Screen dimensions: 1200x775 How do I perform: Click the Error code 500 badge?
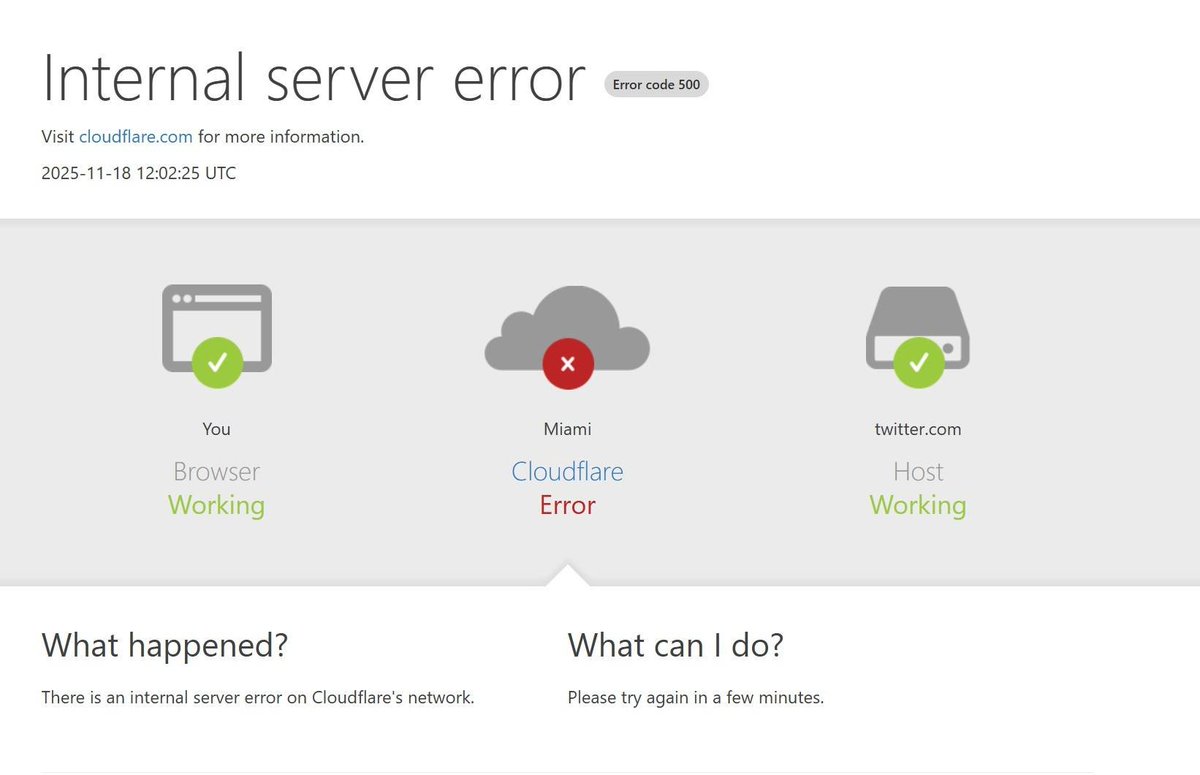pos(656,85)
